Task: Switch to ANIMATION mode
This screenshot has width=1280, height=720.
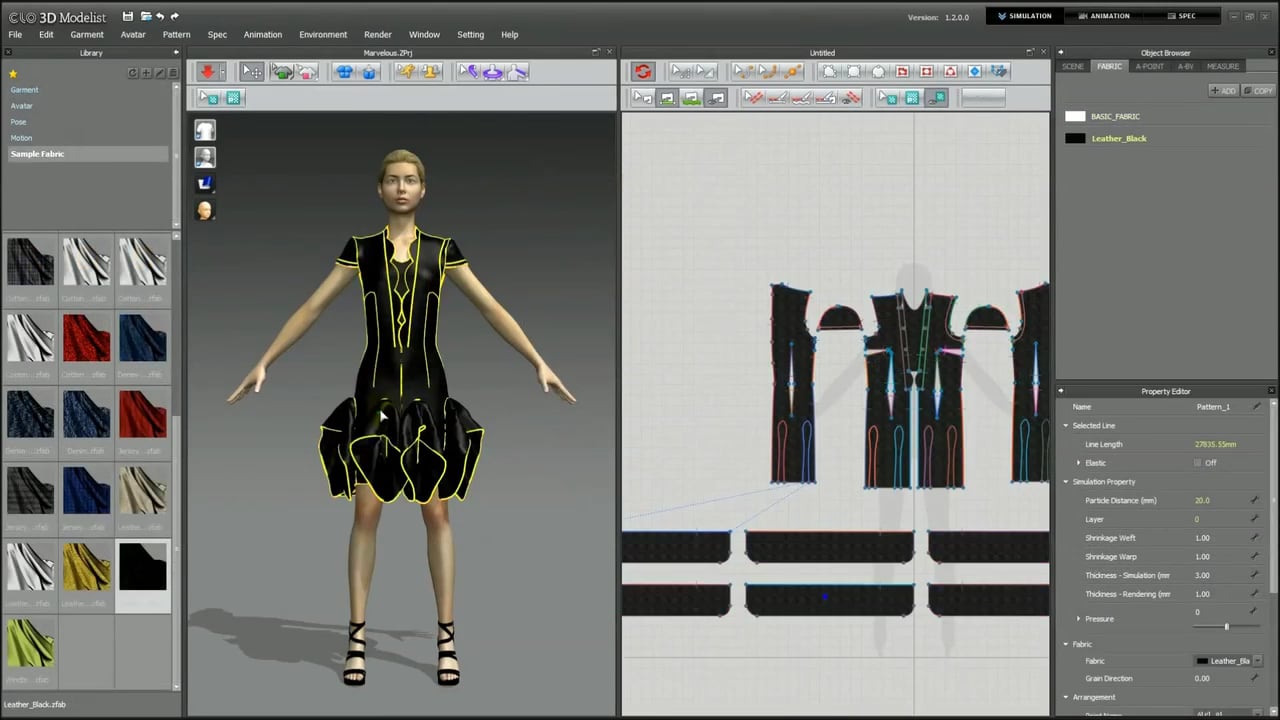Action: [1104, 16]
